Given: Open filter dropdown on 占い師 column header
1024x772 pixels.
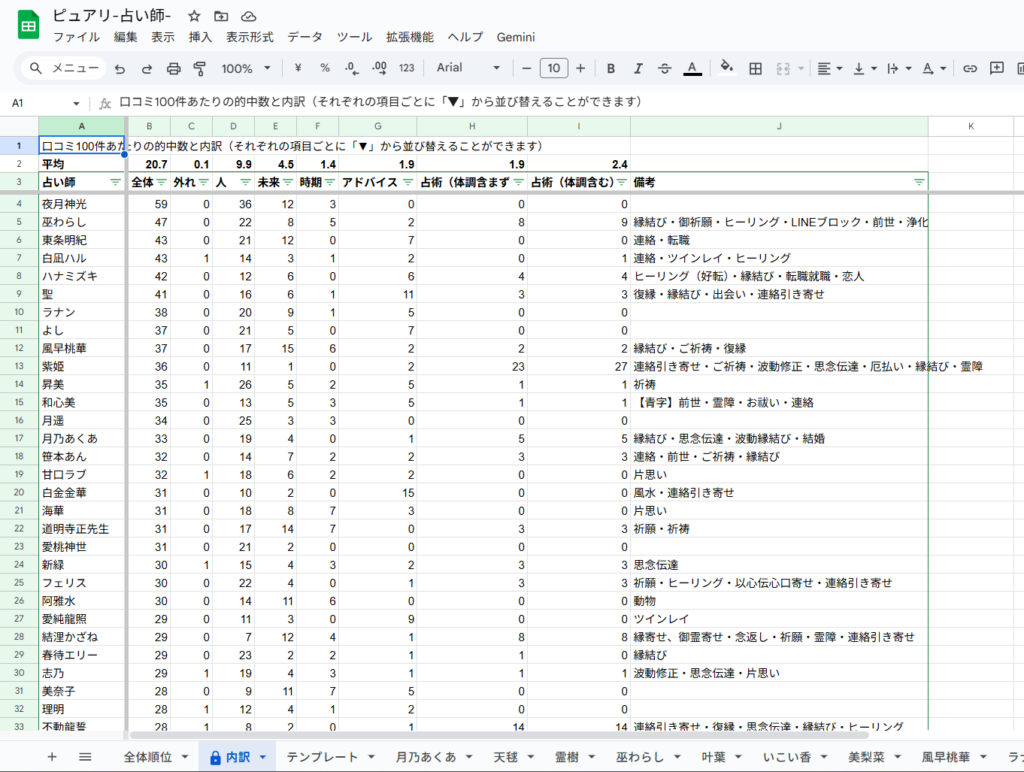Looking at the screenshot, I should point(115,182).
